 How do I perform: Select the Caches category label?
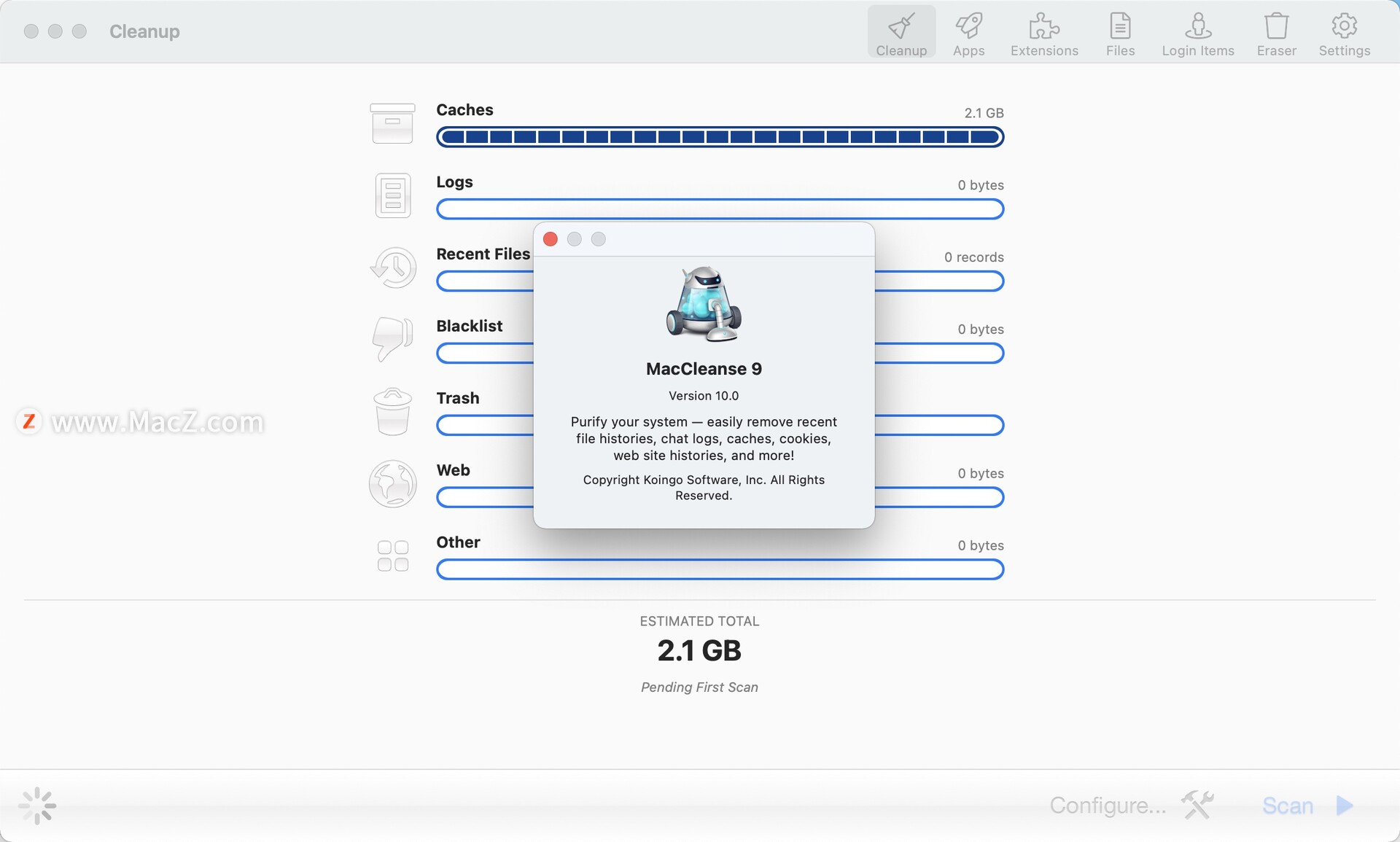coord(464,110)
